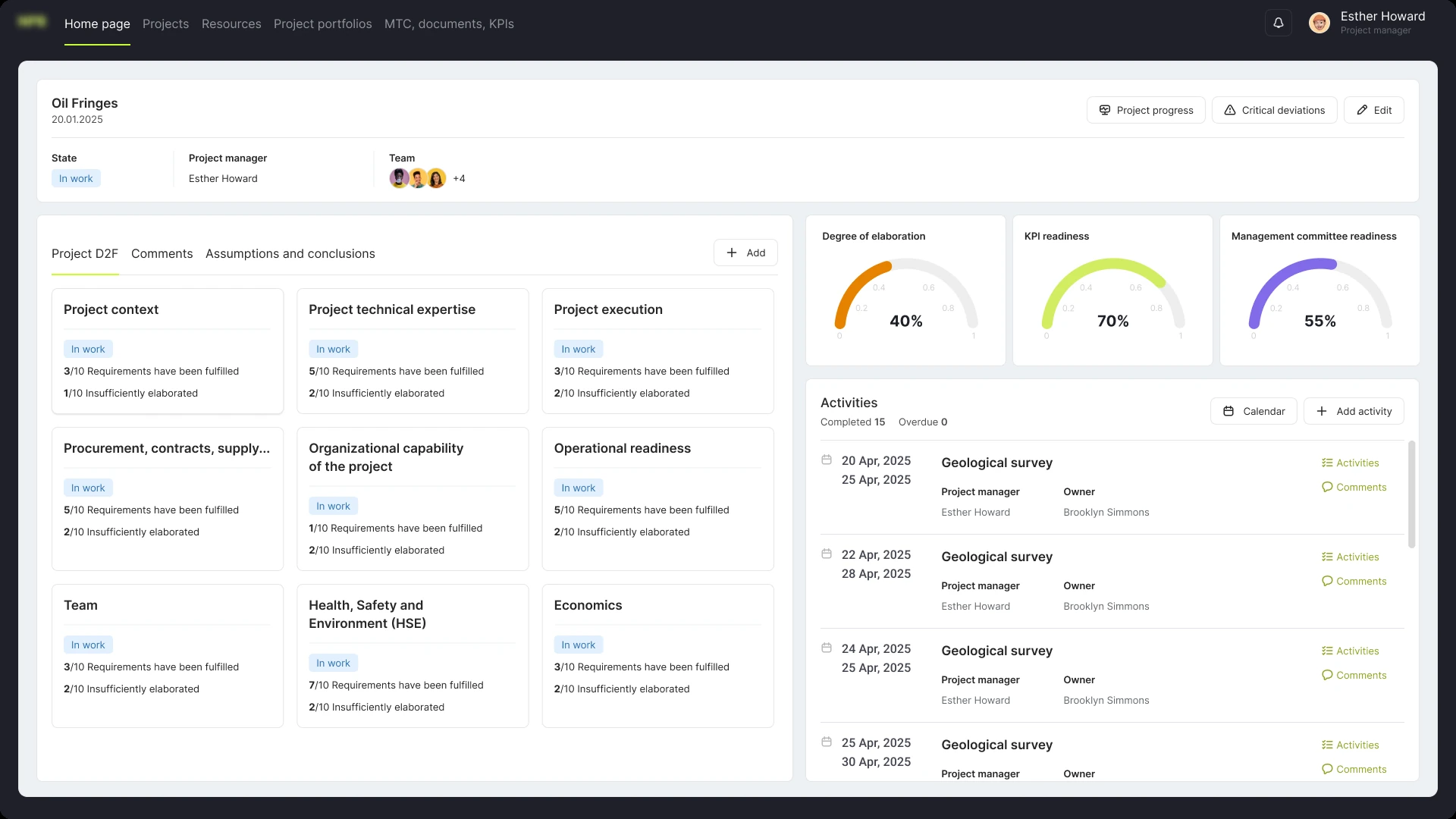Click the Management committee readiness 55% gauge

coord(1320,300)
